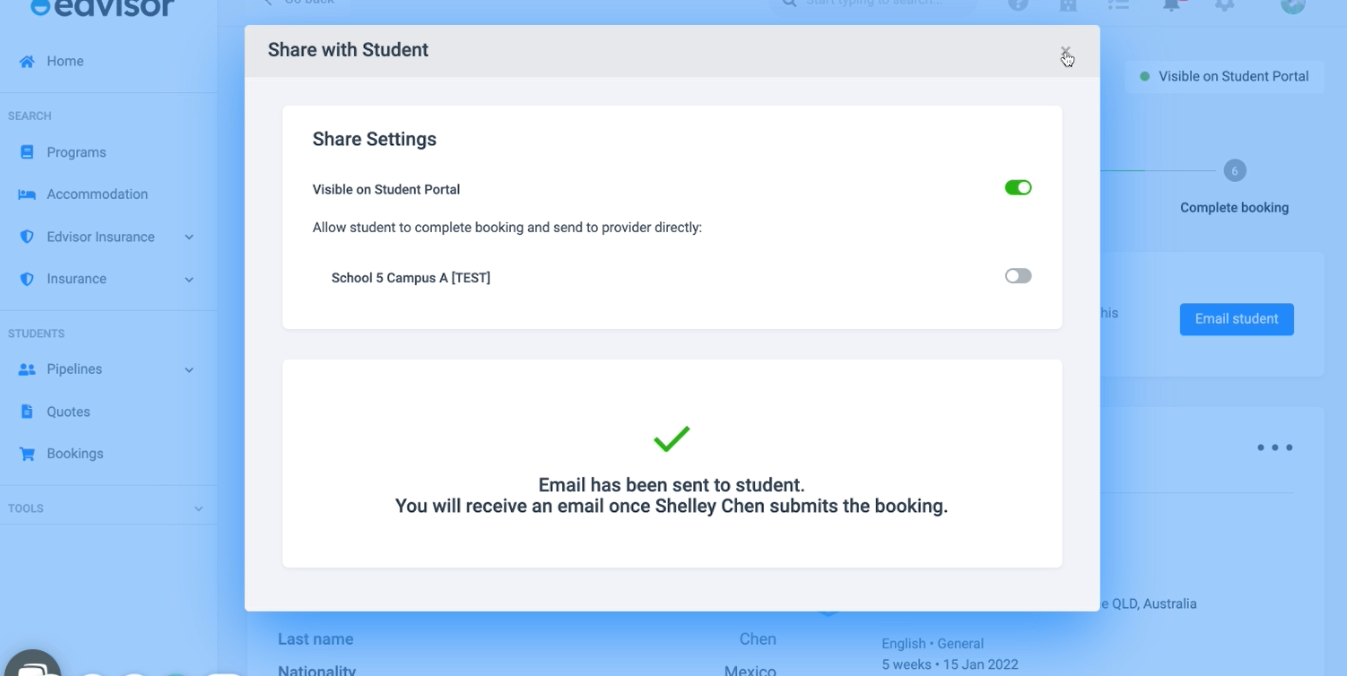Click the Bookings cart icon
Screen dimensions: 1347x676
pyautogui.click(x=27, y=454)
